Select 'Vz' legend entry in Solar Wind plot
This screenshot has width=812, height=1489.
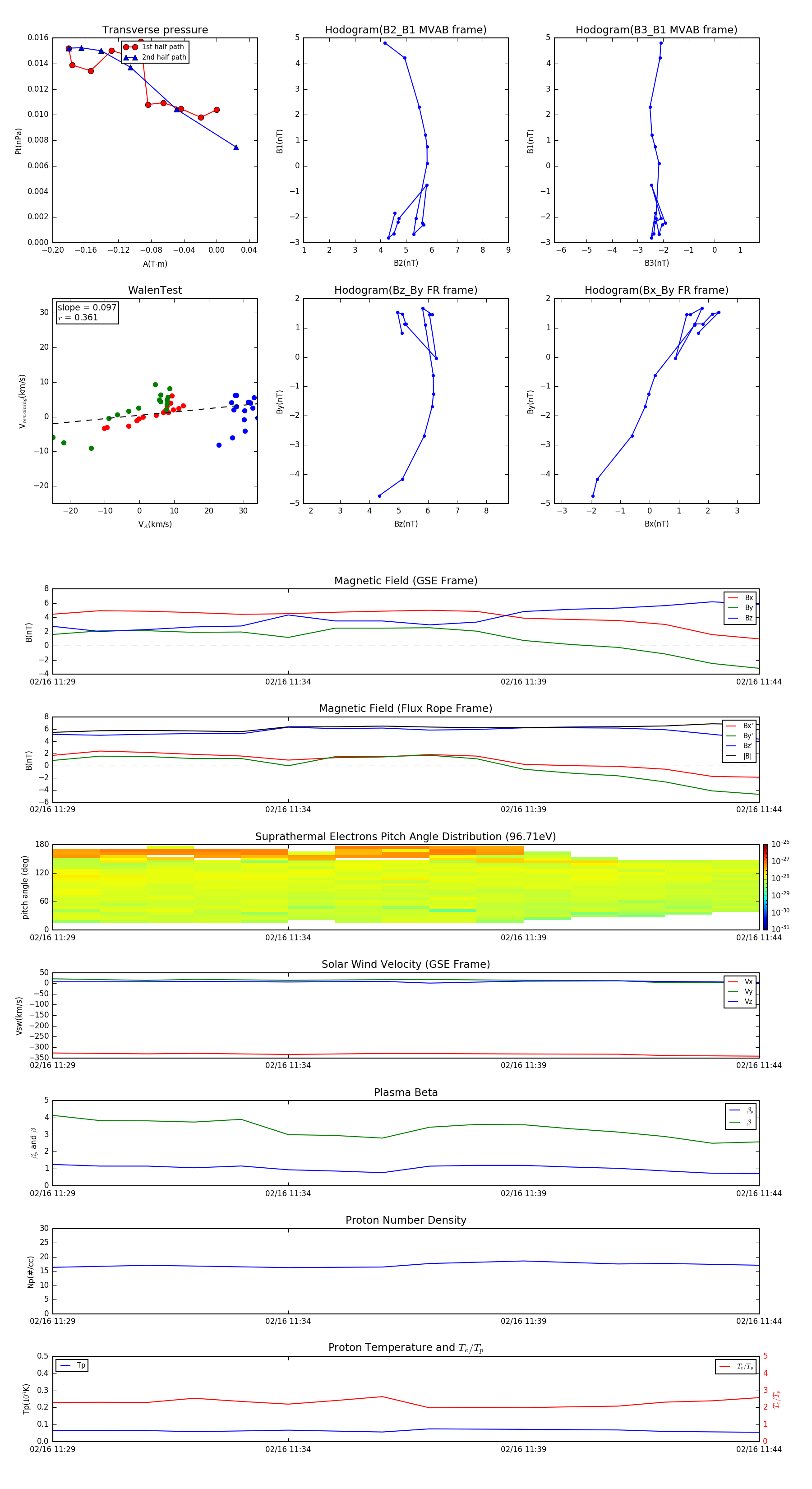tap(740, 1002)
